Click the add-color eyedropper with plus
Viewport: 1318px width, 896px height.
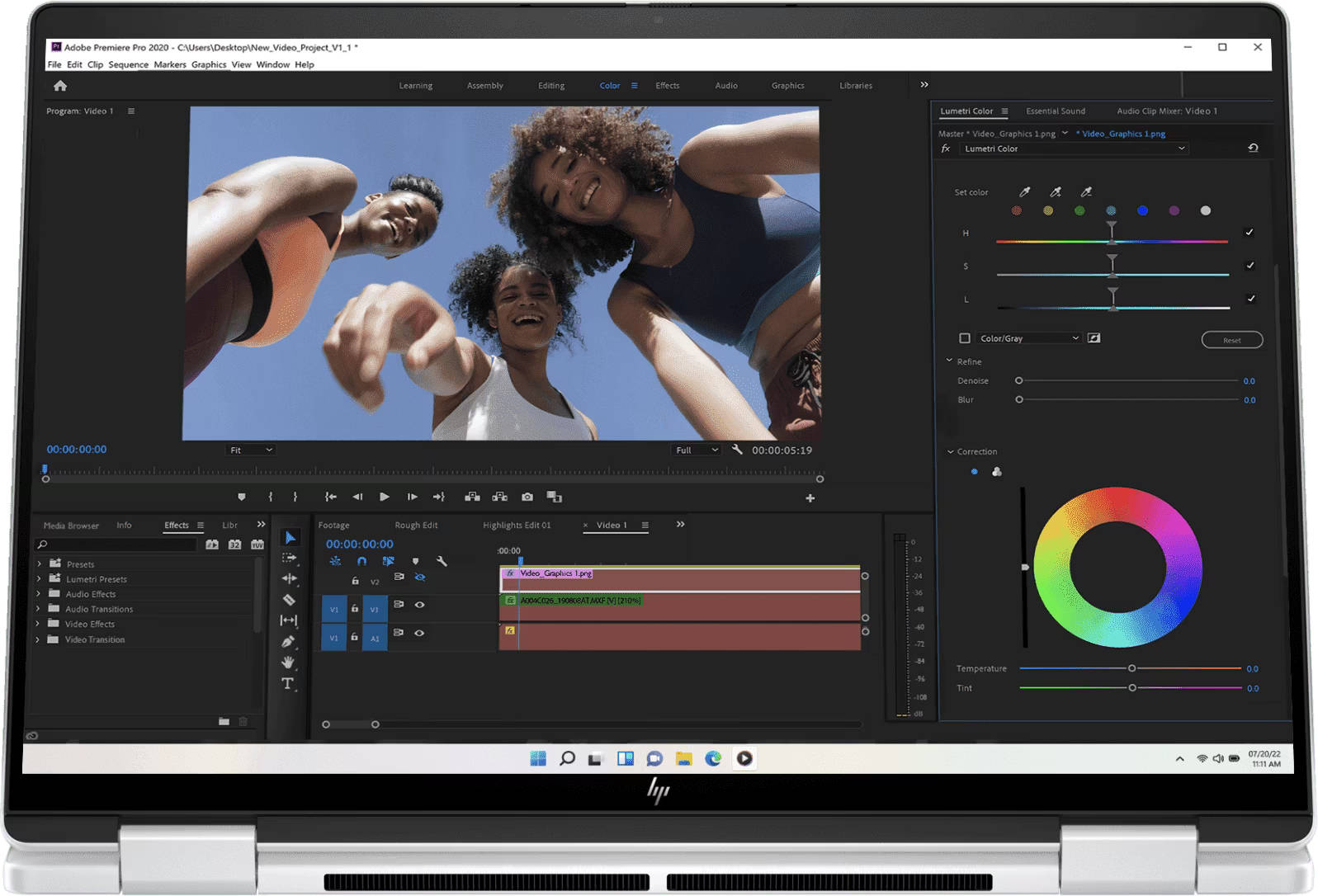[1056, 192]
